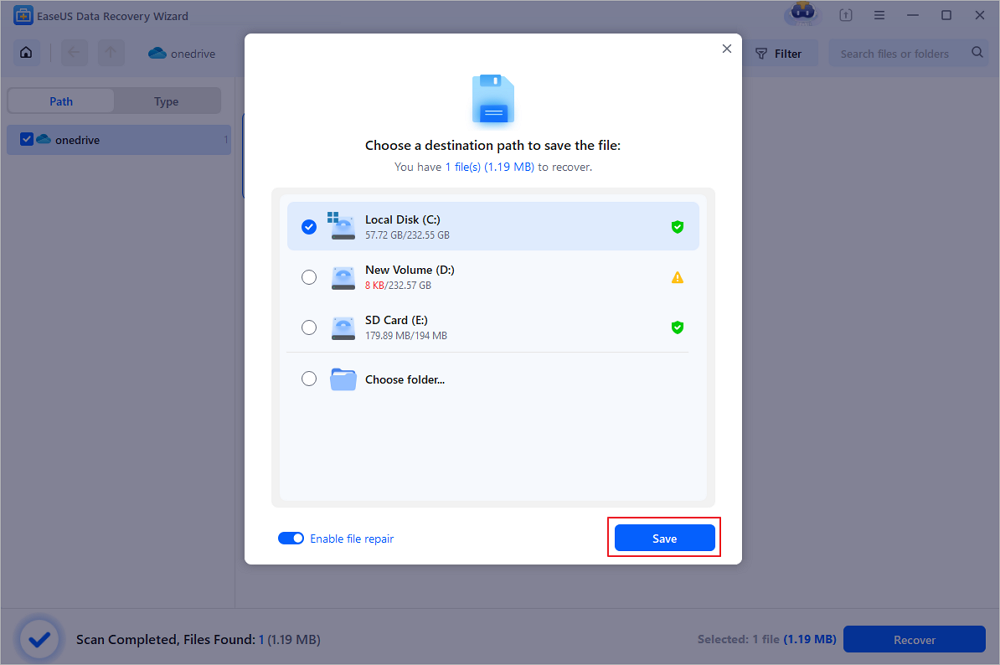The height and width of the screenshot is (665, 1000).
Task: Click the back arrow navigation icon
Action: click(74, 52)
